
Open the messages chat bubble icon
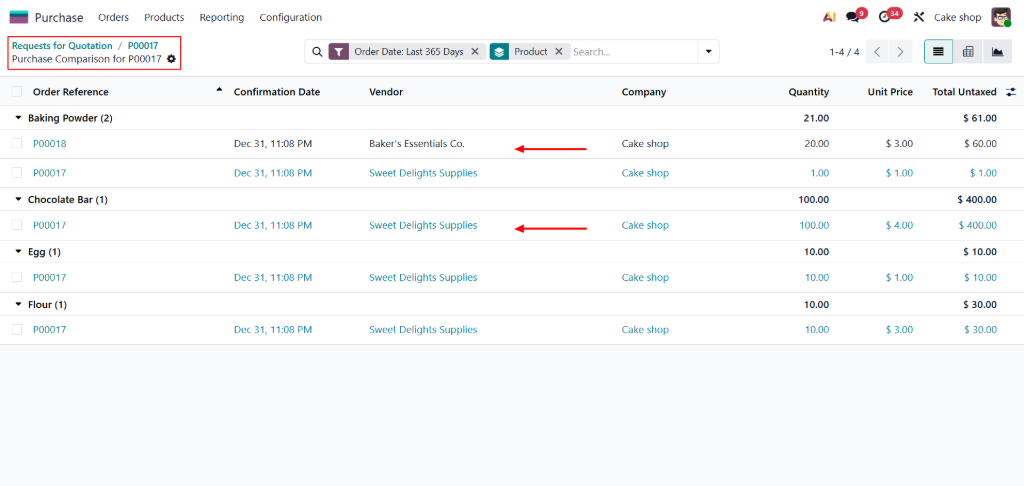pos(852,17)
